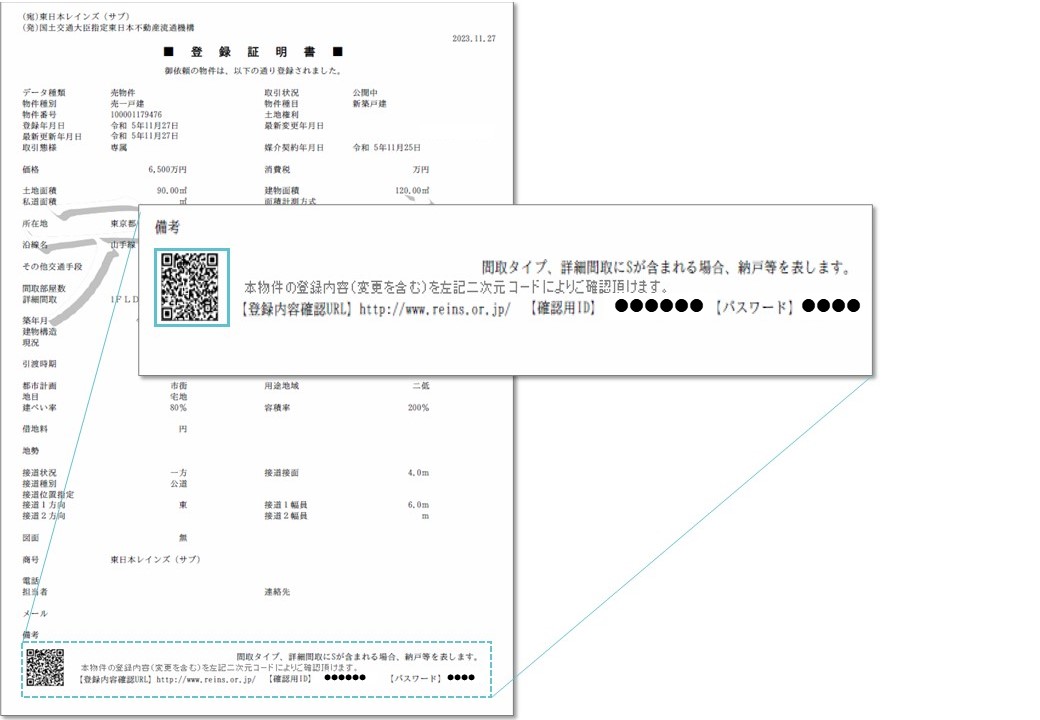Click the 令和 5年11月25日 contract date

pos(382,147)
